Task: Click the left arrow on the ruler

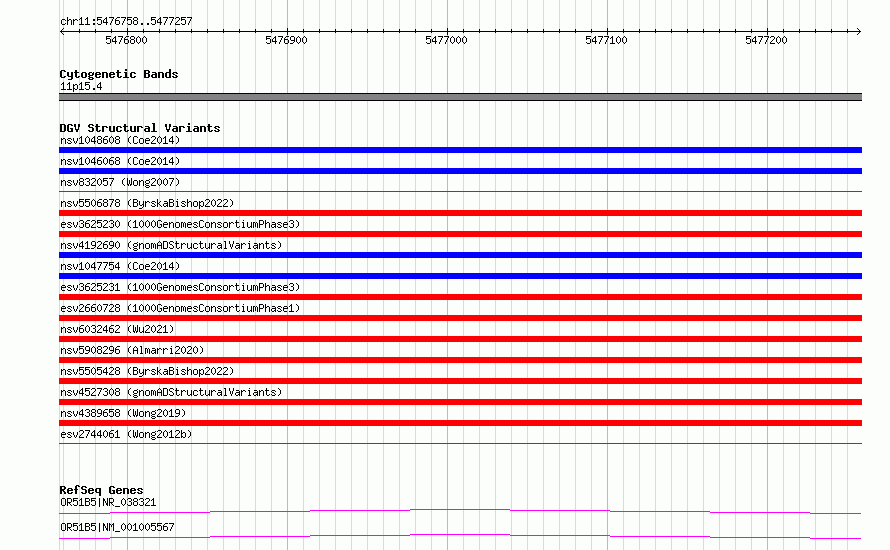Action: 62,31
